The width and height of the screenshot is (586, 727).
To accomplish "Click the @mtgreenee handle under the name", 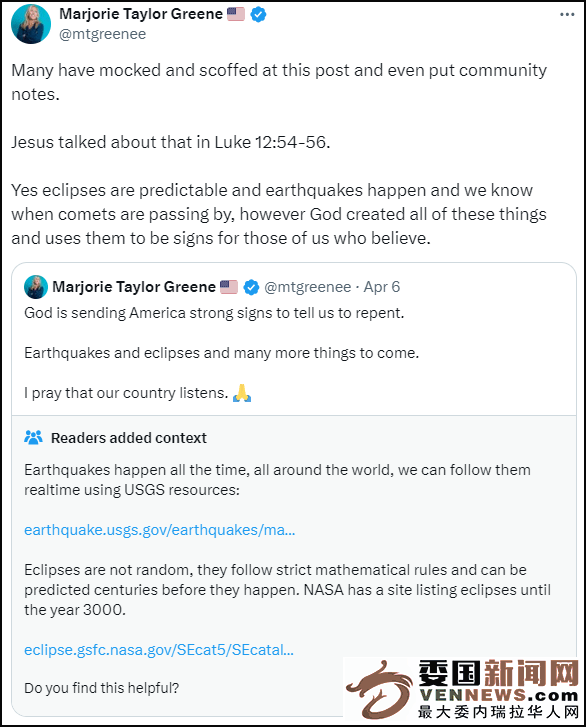I will coord(102,34).
